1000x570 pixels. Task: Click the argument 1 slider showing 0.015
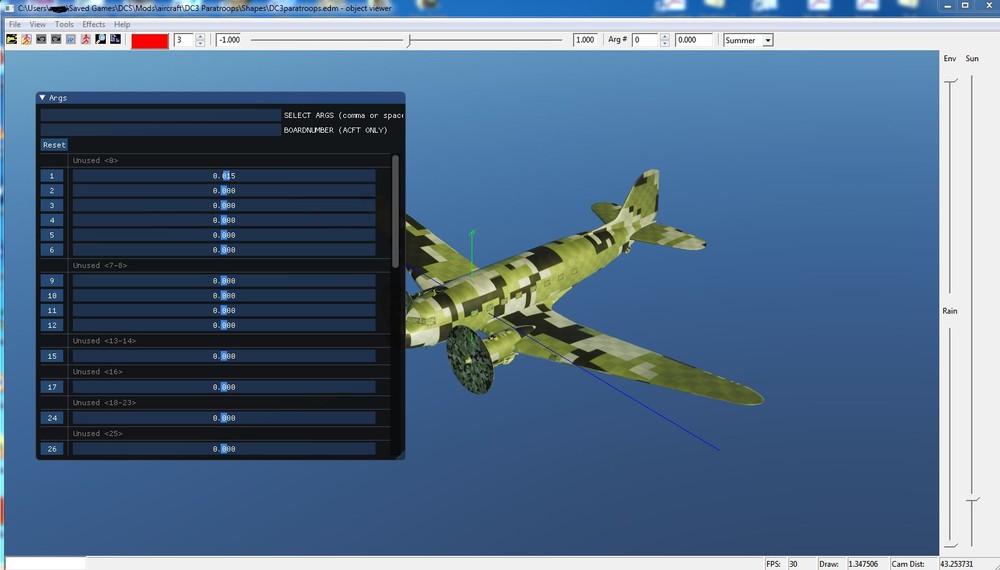[x=224, y=175]
